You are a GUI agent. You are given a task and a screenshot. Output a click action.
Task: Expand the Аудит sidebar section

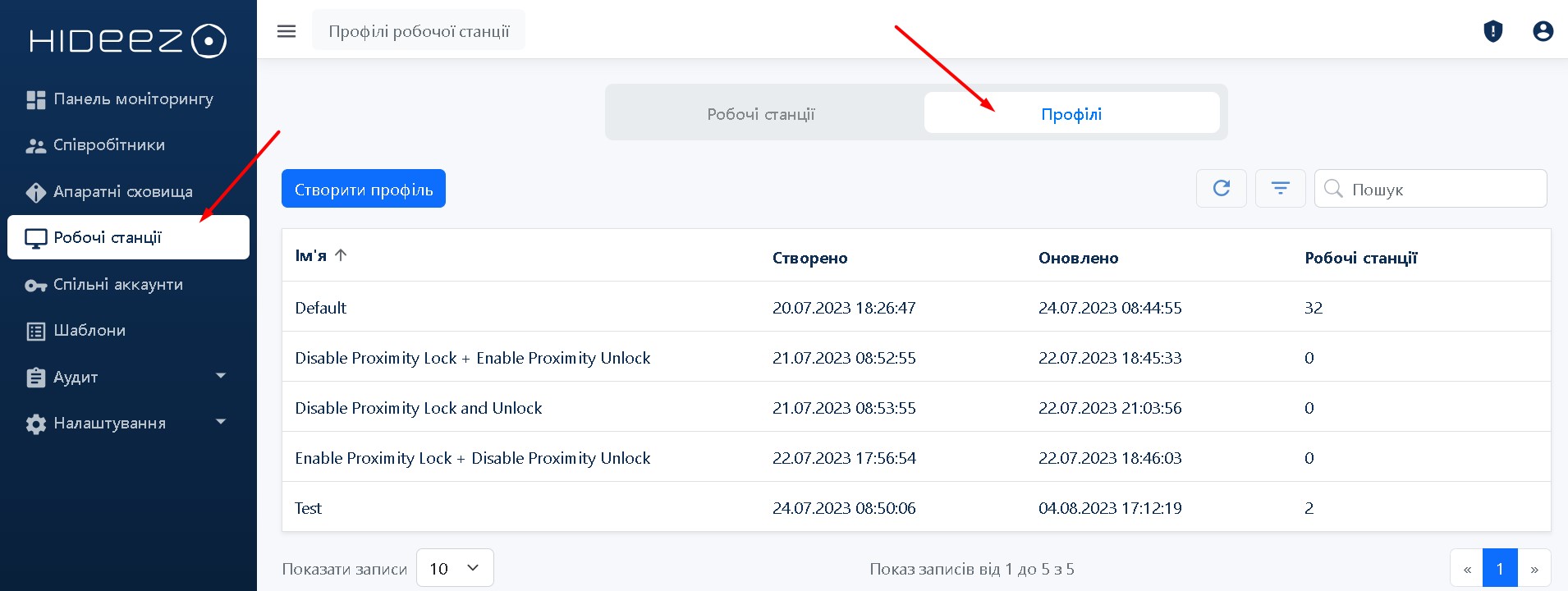coord(128,378)
